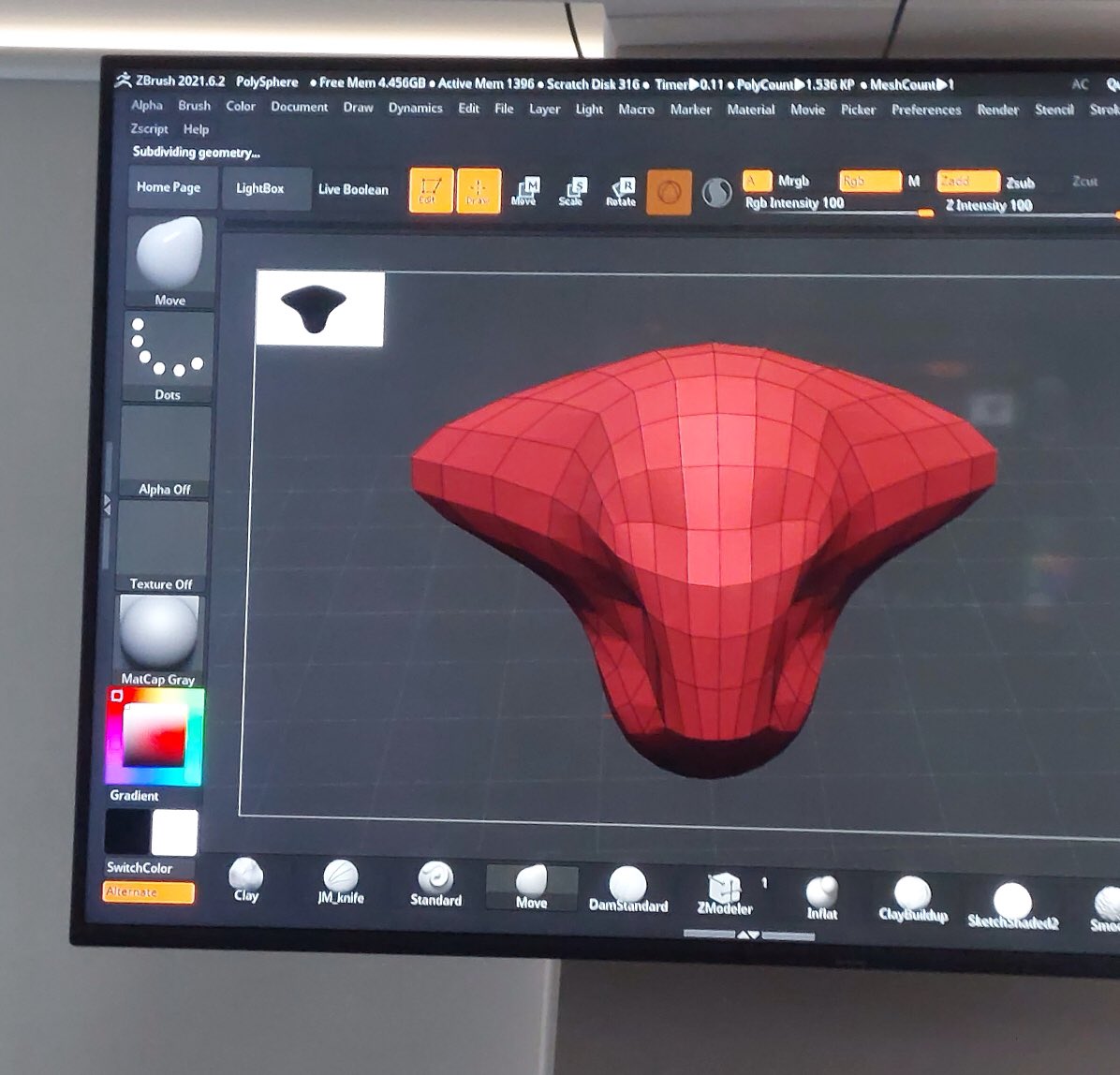Open the Render menu
This screenshot has height=1075, width=1120.
tap(998, 110)
